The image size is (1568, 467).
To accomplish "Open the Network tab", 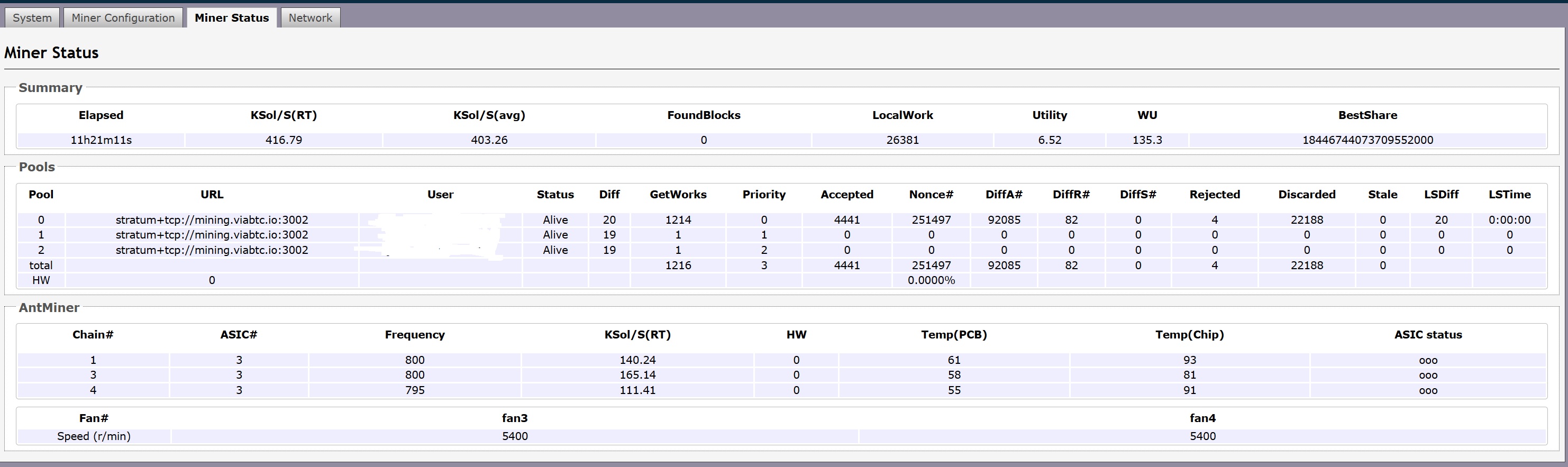I will 310,17.
